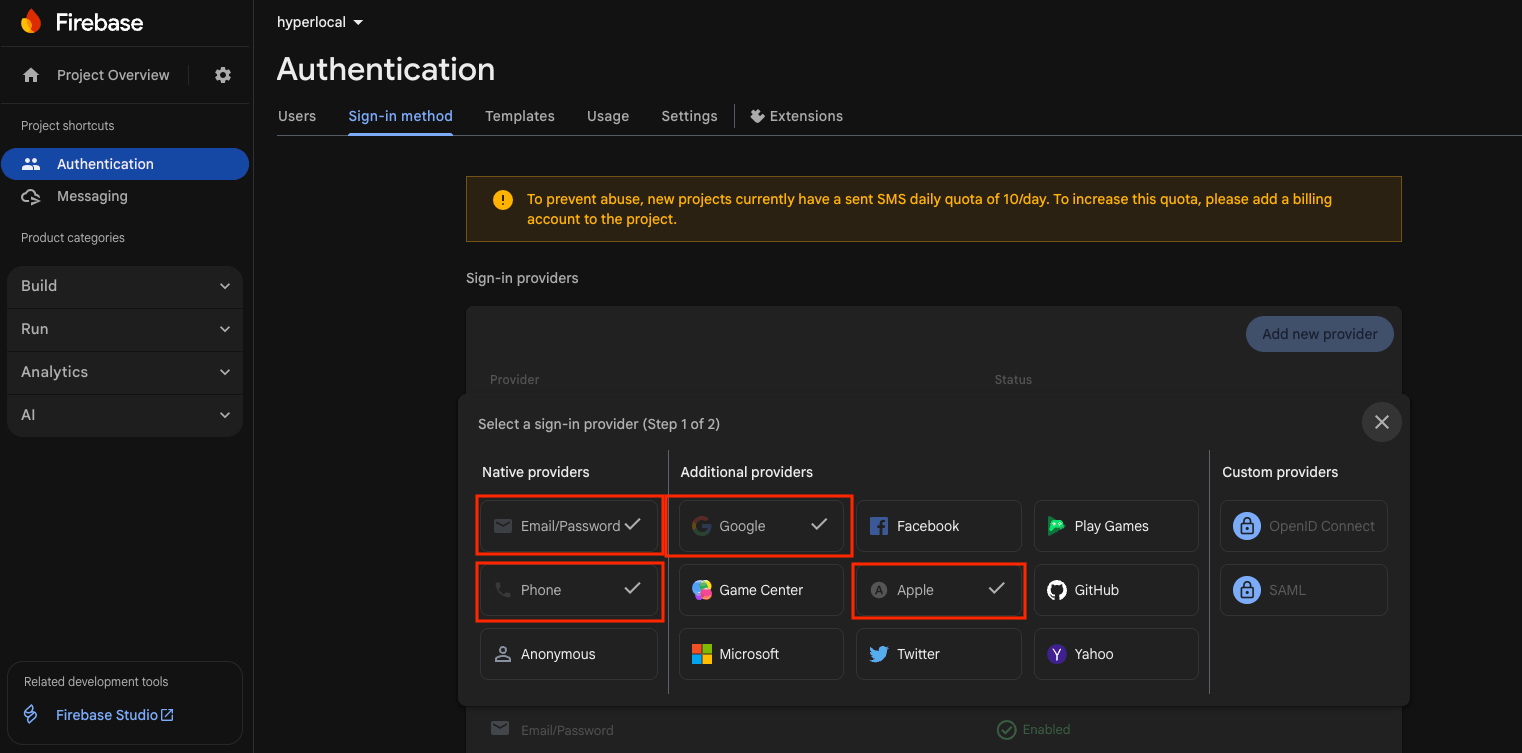Click the Provider column header
1522x753 pixels.
click(515, 380)
